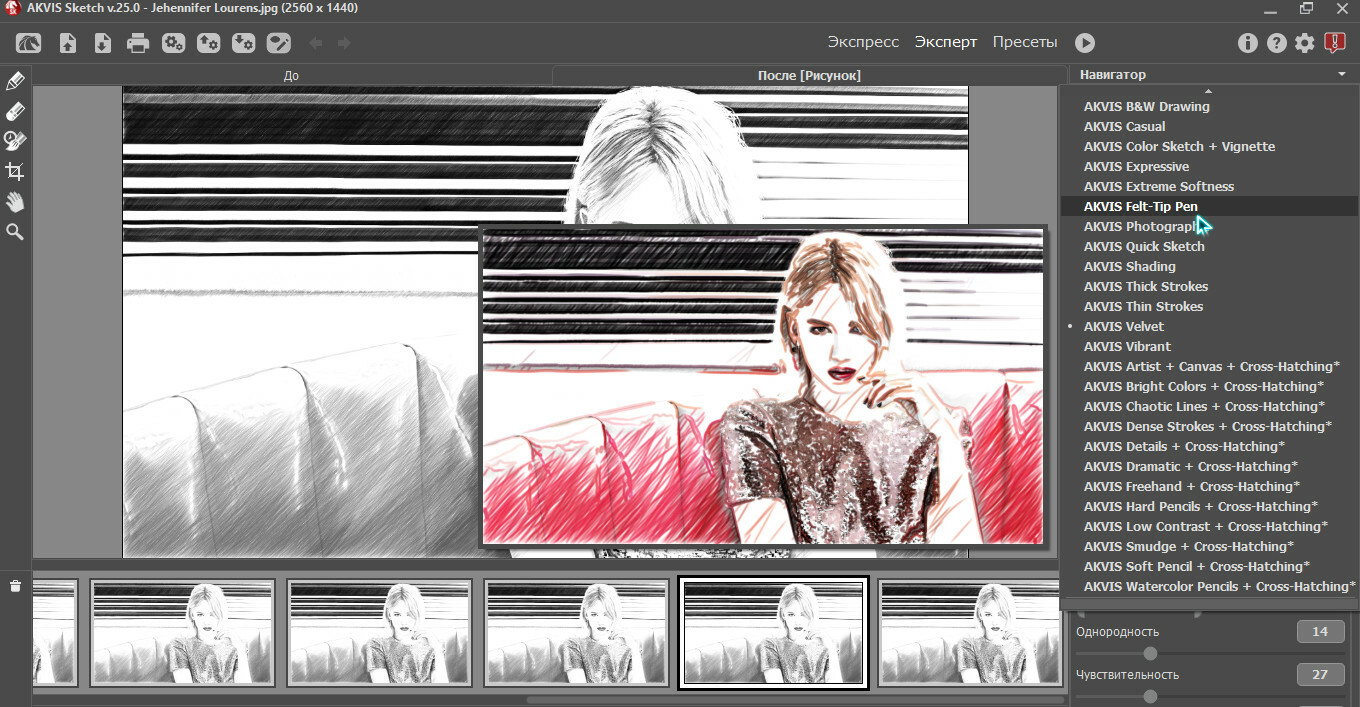This screenshot has height=707, width=1360.
Task: Collapse the Навигатор panel arrow
Action: click(x=1341, y=75)
